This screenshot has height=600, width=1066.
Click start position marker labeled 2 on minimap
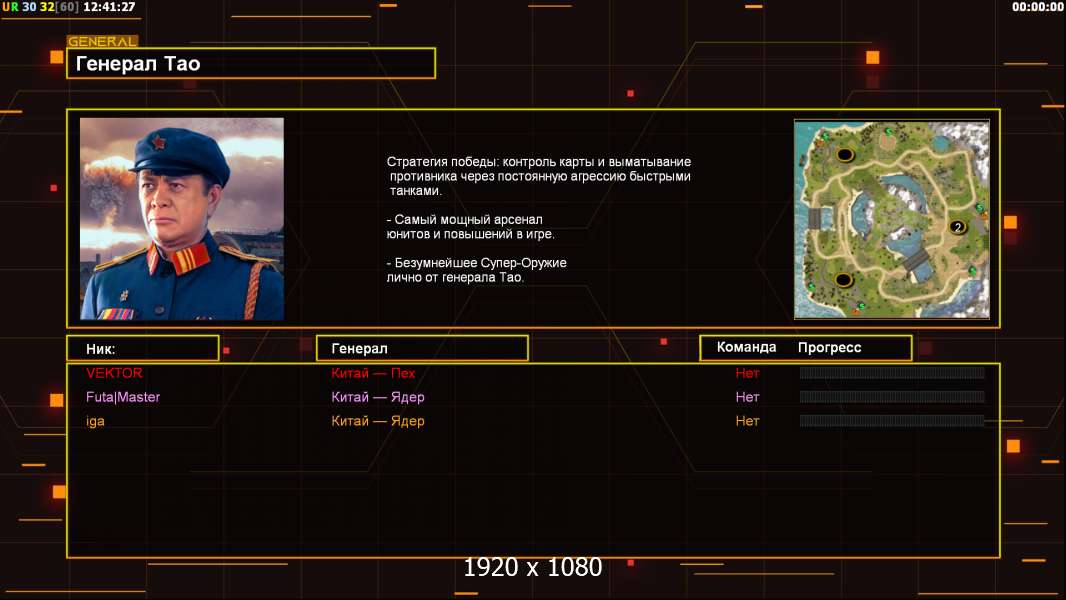tap(957, 227)
